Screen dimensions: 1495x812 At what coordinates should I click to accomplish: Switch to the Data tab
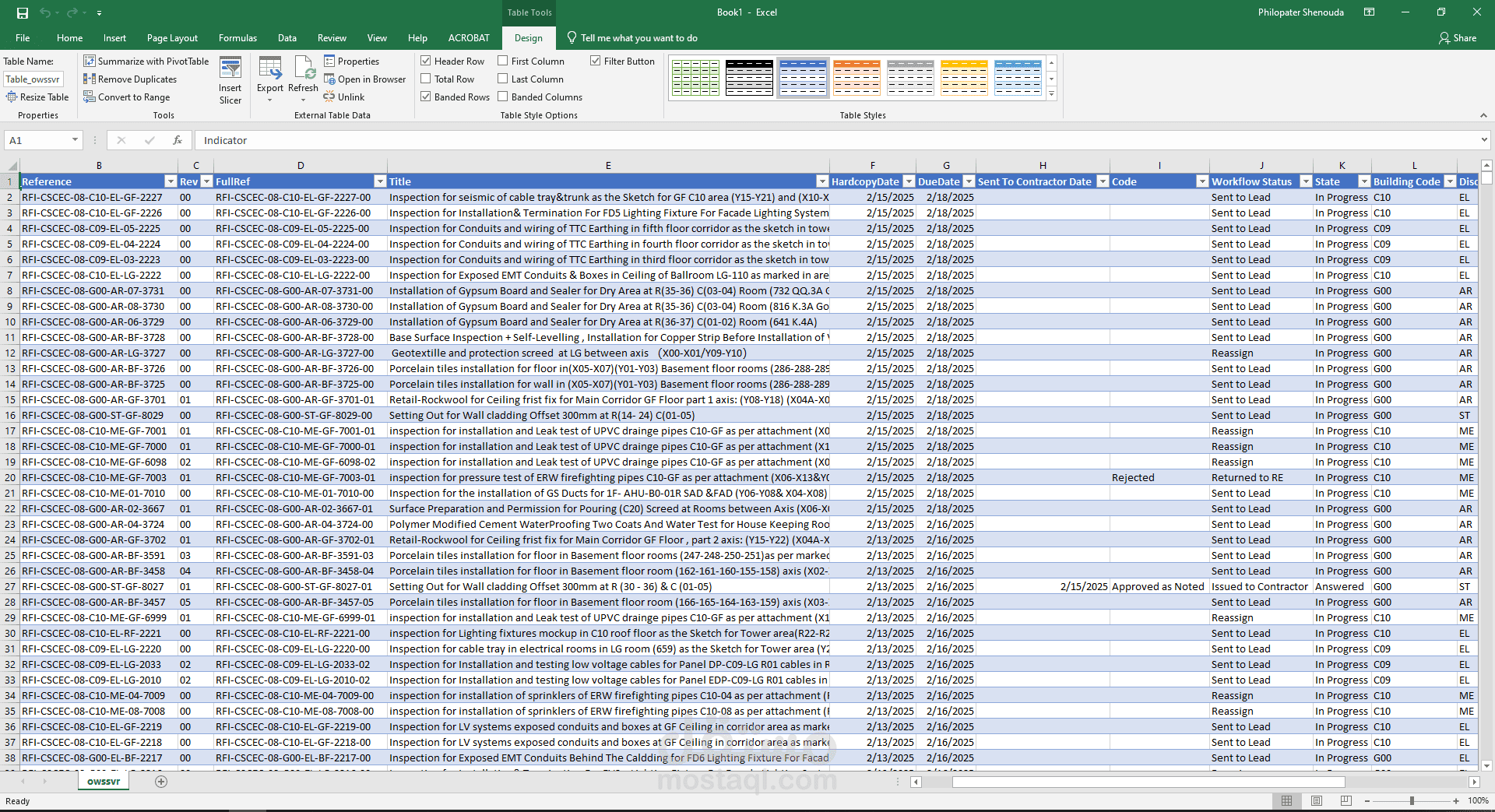tap(287, 37)
